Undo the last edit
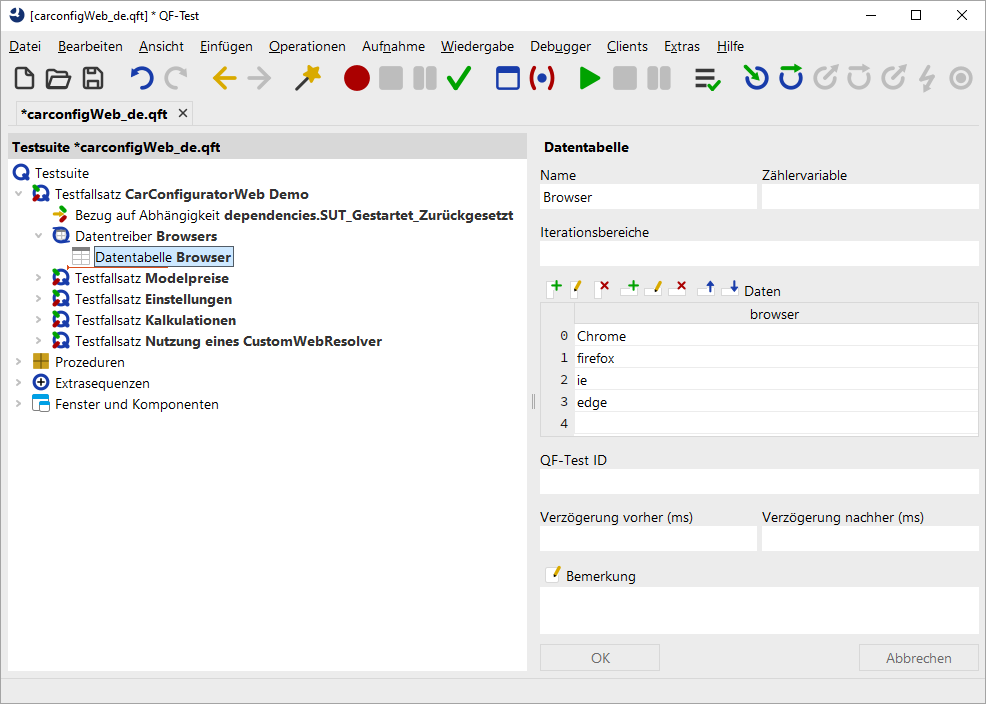This screenshot has width=986, height=704. (141, 79)
